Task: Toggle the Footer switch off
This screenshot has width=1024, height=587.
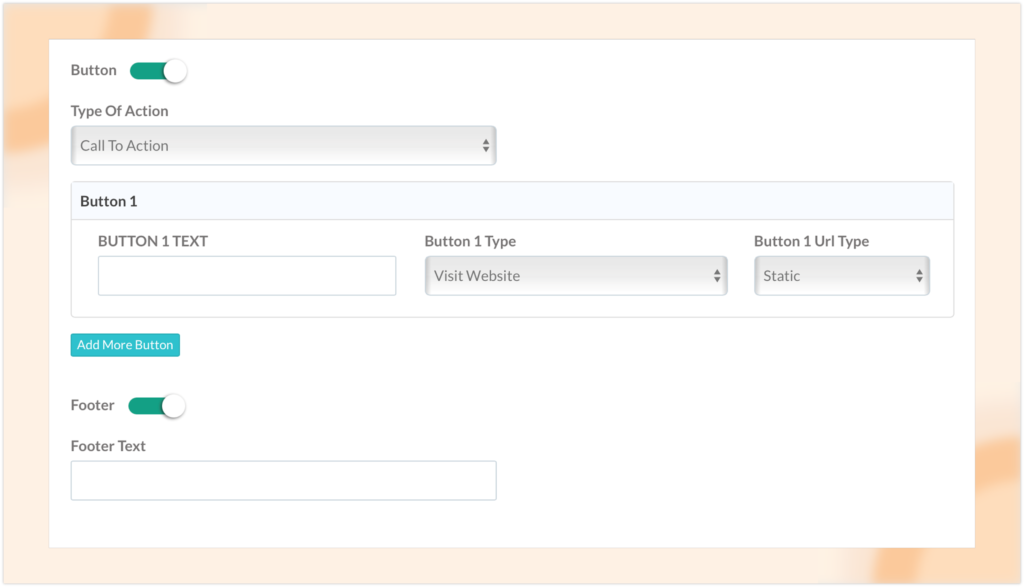Action: pyautogui.click(x=157, y=405)
